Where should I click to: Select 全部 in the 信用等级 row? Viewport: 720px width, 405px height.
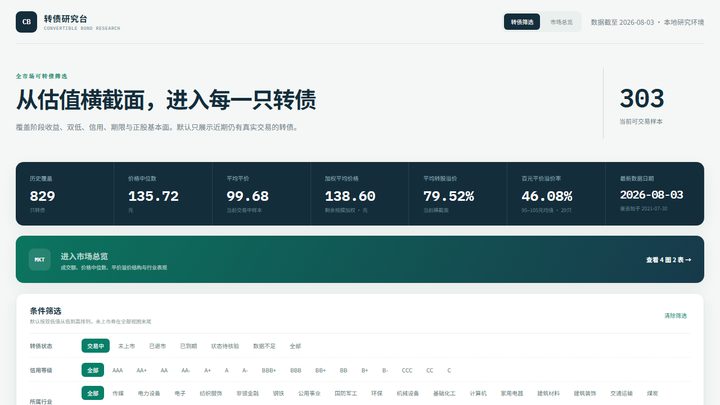[93, 370]
